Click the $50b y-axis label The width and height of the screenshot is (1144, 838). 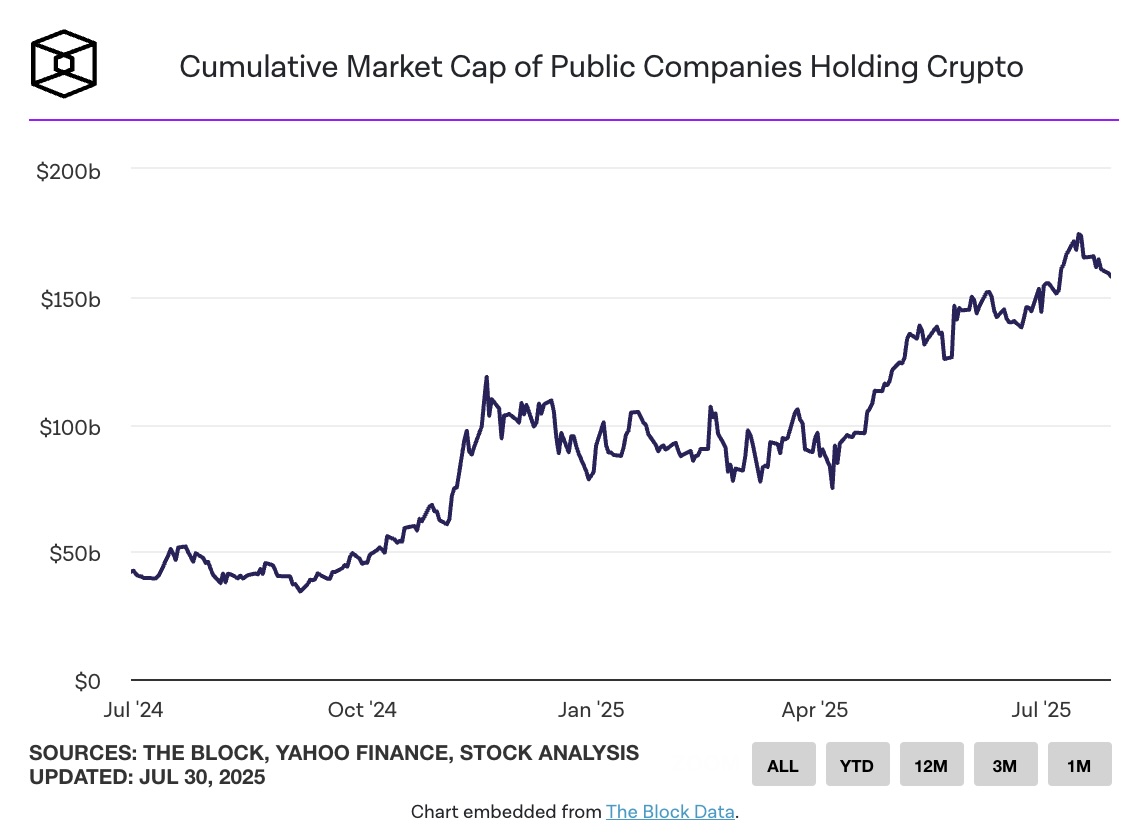74,554
